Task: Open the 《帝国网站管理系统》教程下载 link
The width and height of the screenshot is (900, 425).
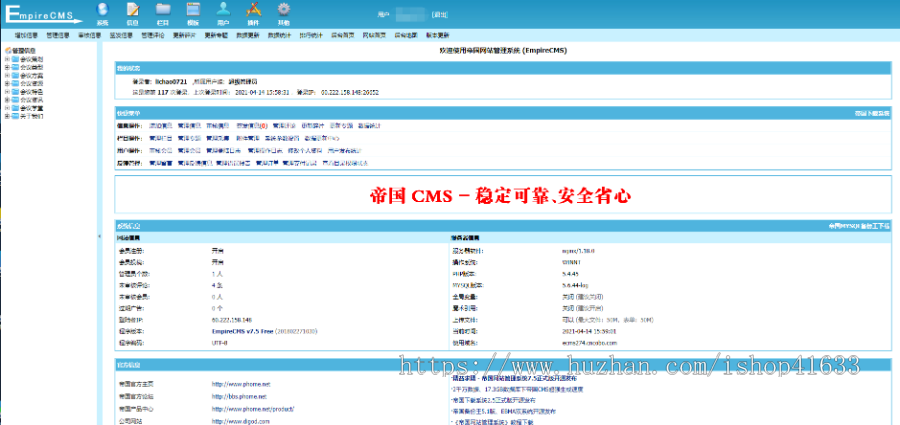Action: [495, 422]
